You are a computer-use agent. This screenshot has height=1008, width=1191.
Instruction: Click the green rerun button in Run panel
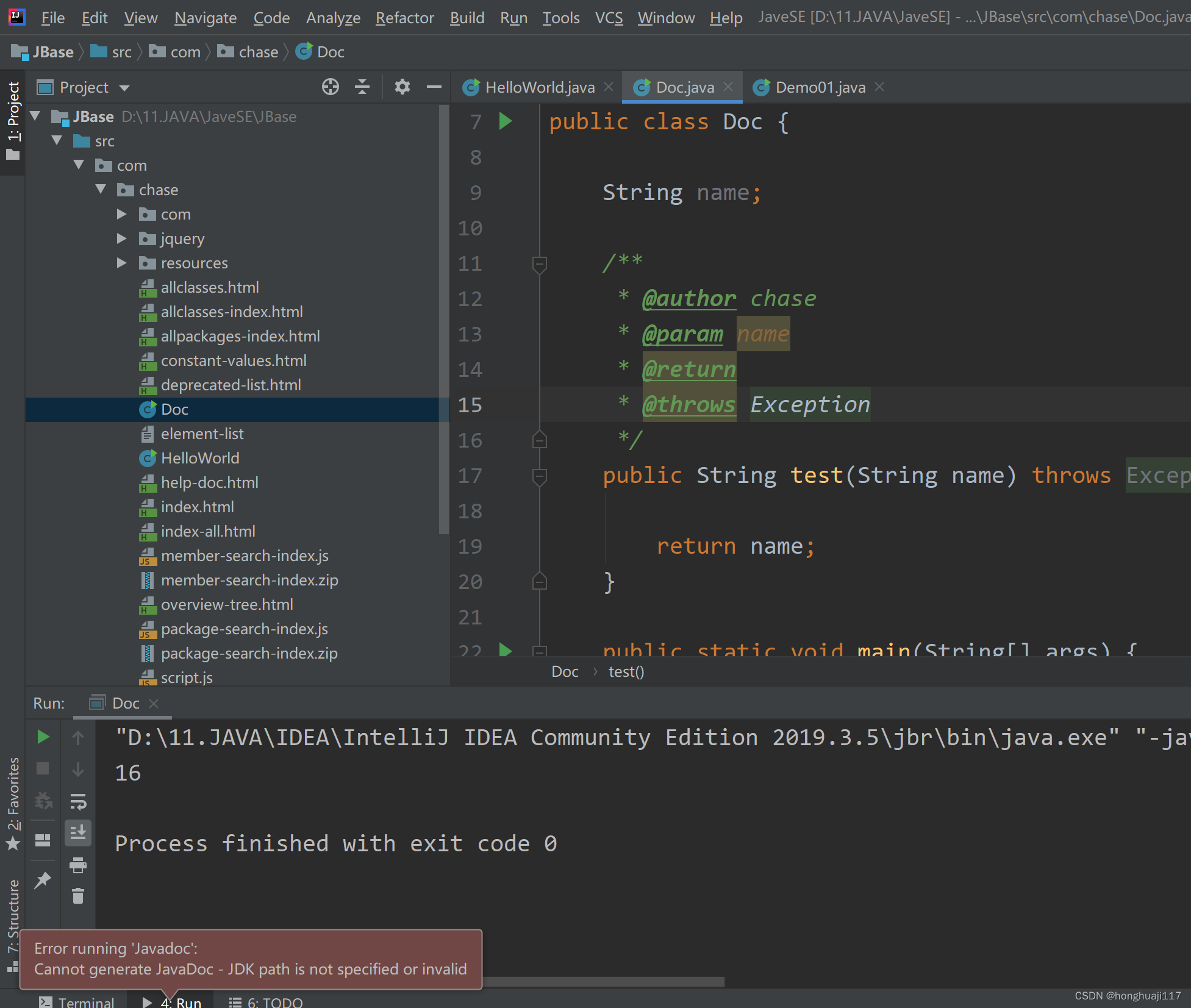point(43,737)
